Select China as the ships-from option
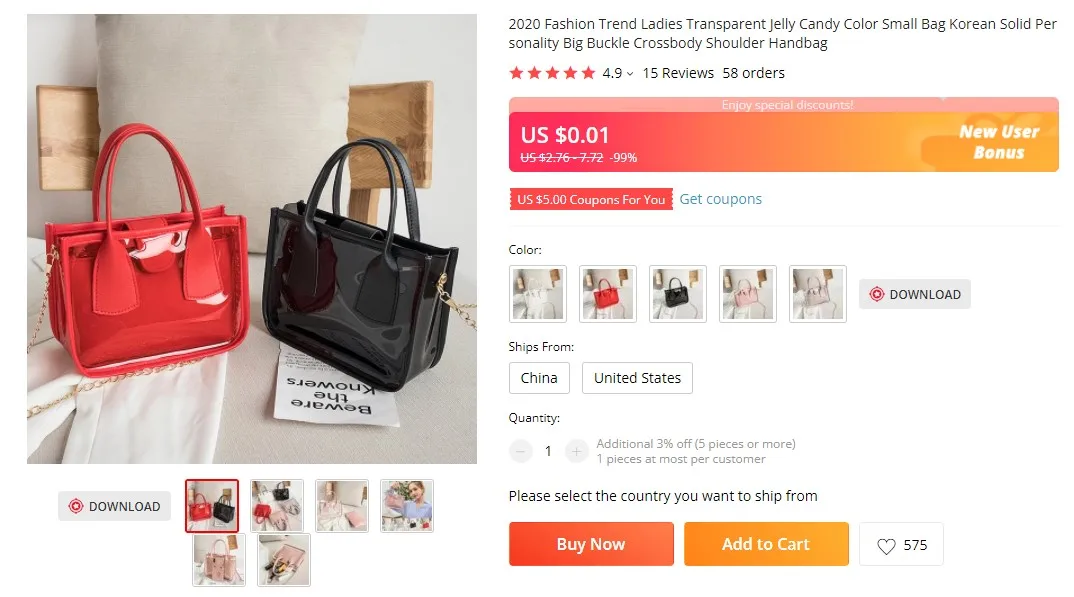Viewport: 1074px width, 597px height. [x=539, y=378]
